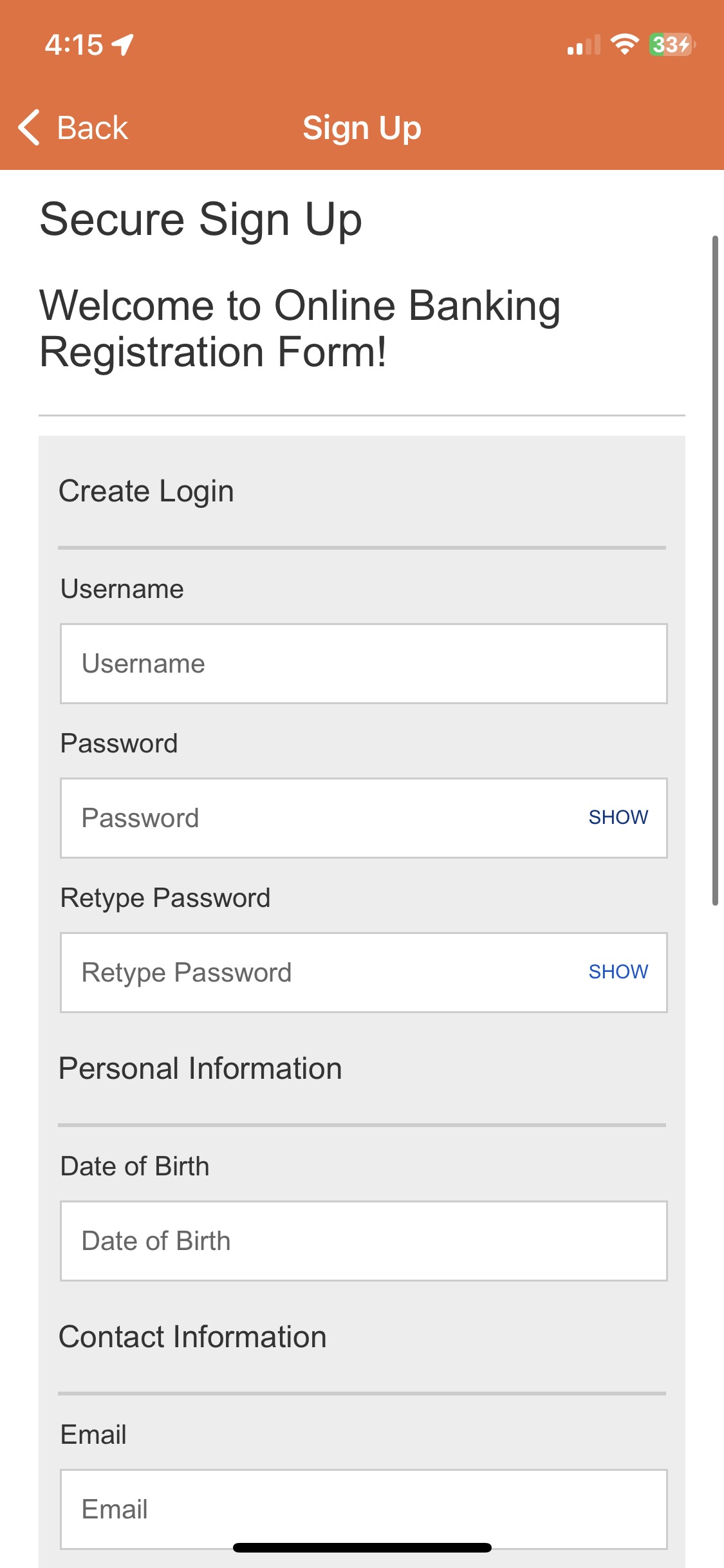Tap the Create Login section heading

coord(146,491)
